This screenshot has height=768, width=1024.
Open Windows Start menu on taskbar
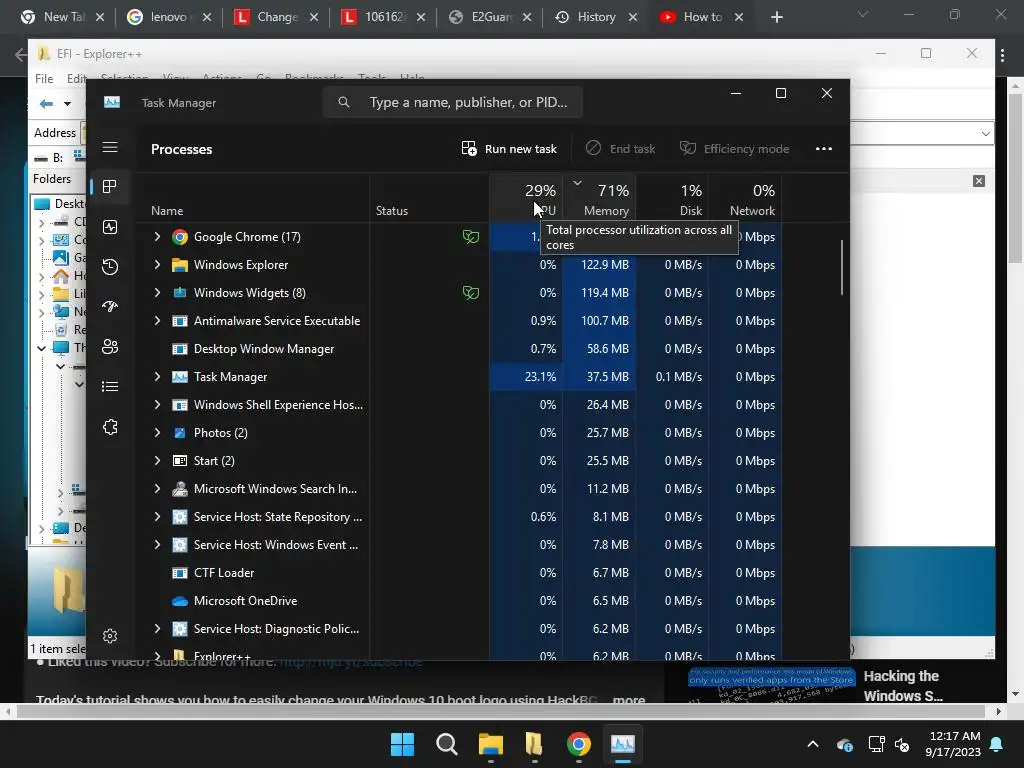(x=402, y=744)
